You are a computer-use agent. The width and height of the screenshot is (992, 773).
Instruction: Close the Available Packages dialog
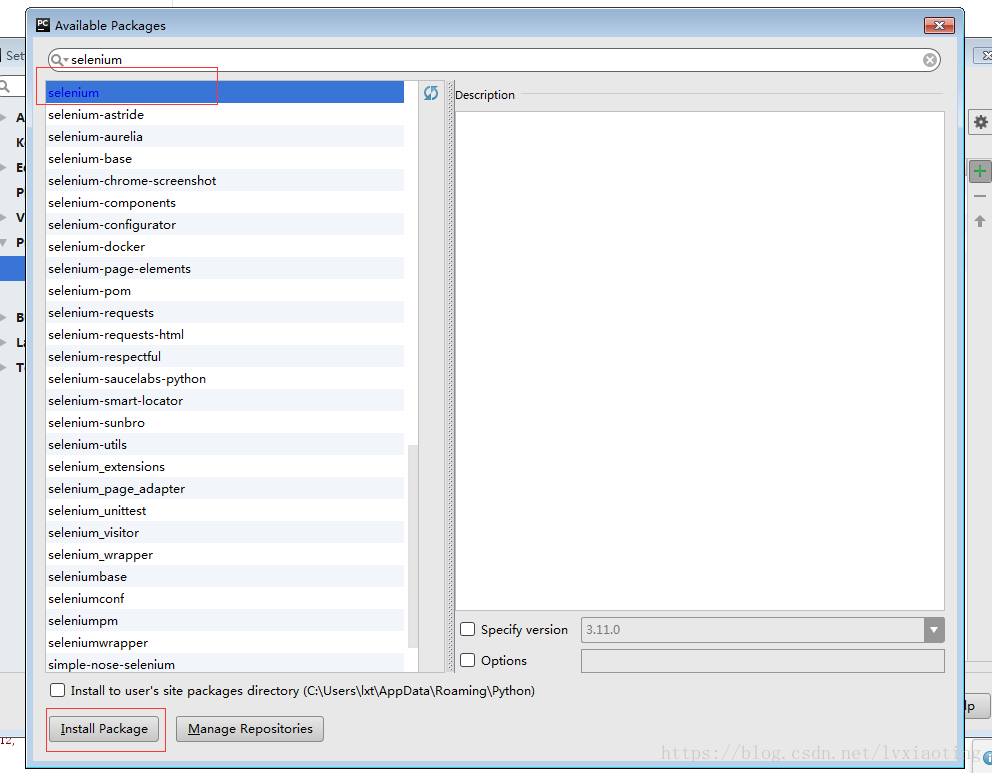939,25
